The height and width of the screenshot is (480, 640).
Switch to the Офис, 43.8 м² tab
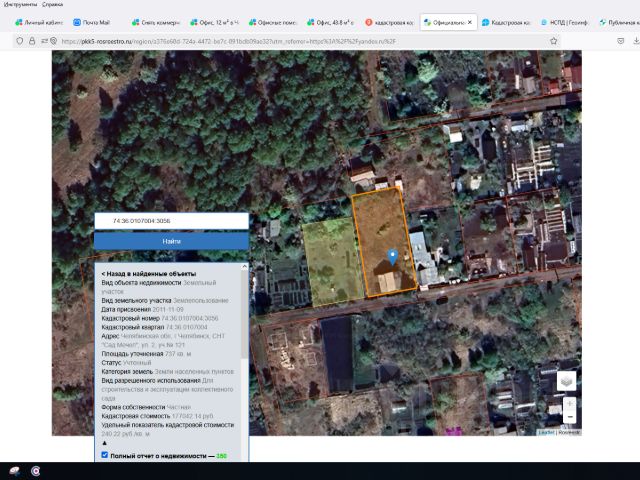pos(331,22)
